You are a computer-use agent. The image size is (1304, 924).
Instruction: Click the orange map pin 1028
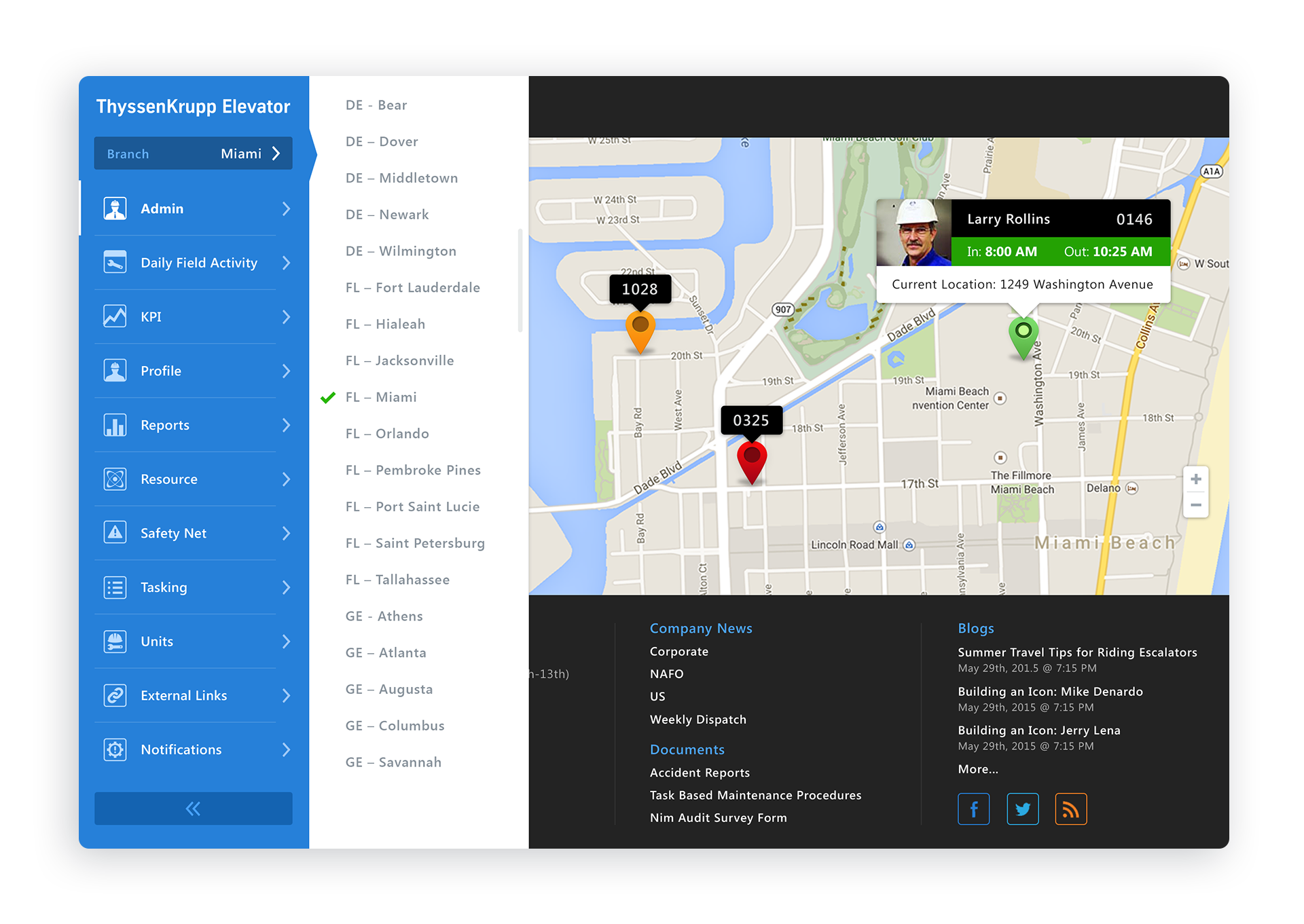pos(640,333)
